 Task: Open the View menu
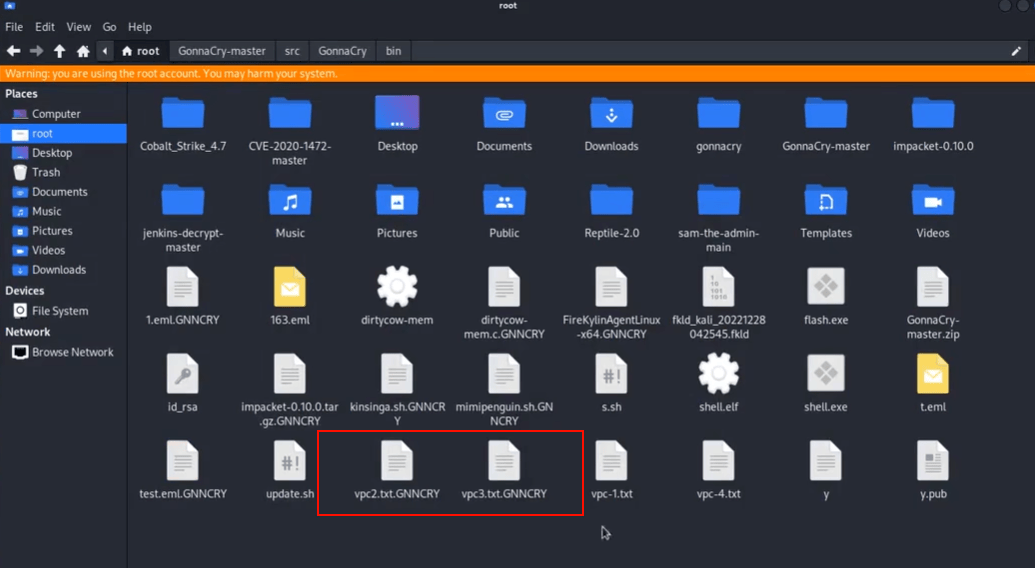tap(79, 27)
